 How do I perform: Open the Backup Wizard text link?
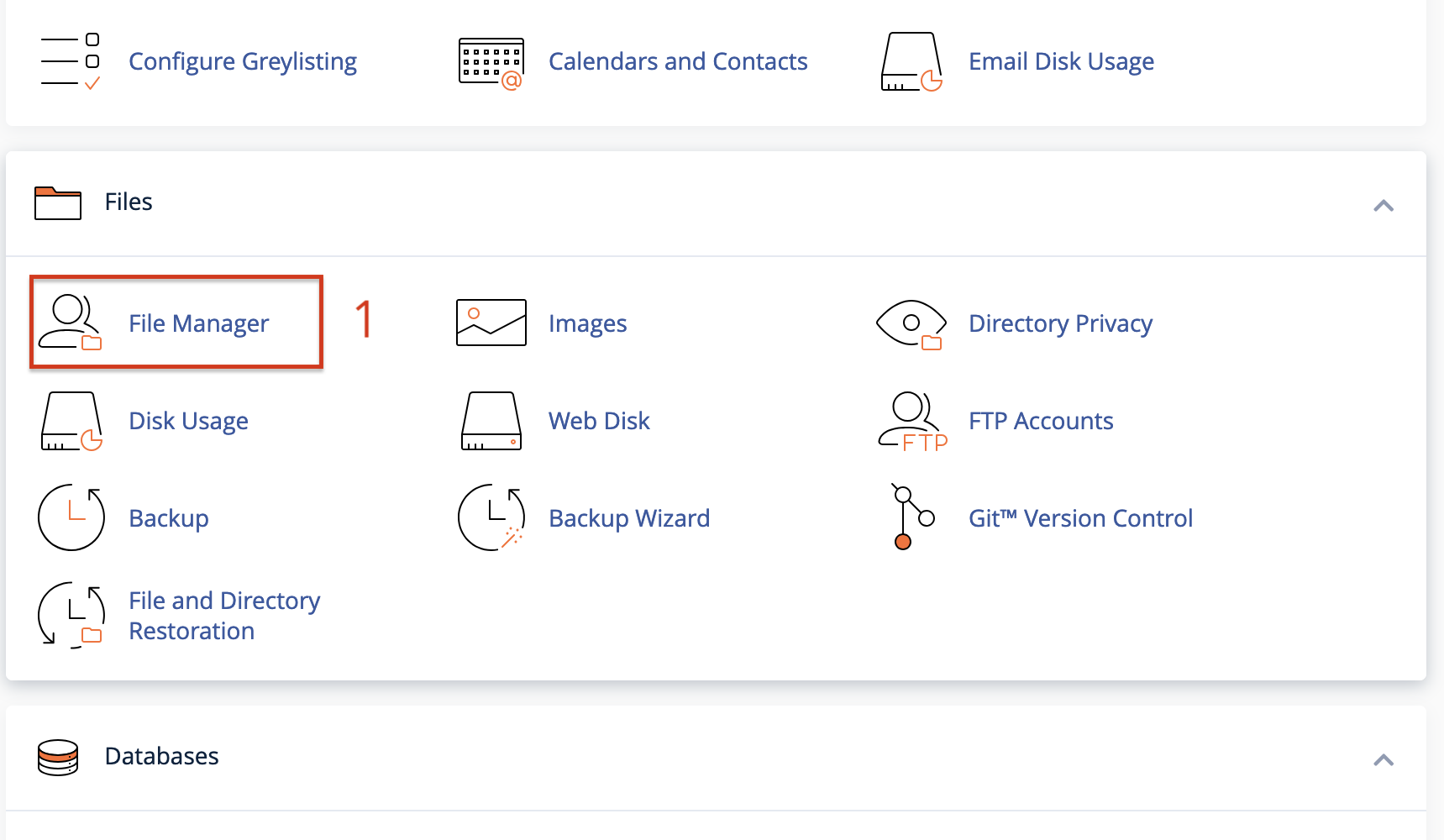[x=629, y=518]
